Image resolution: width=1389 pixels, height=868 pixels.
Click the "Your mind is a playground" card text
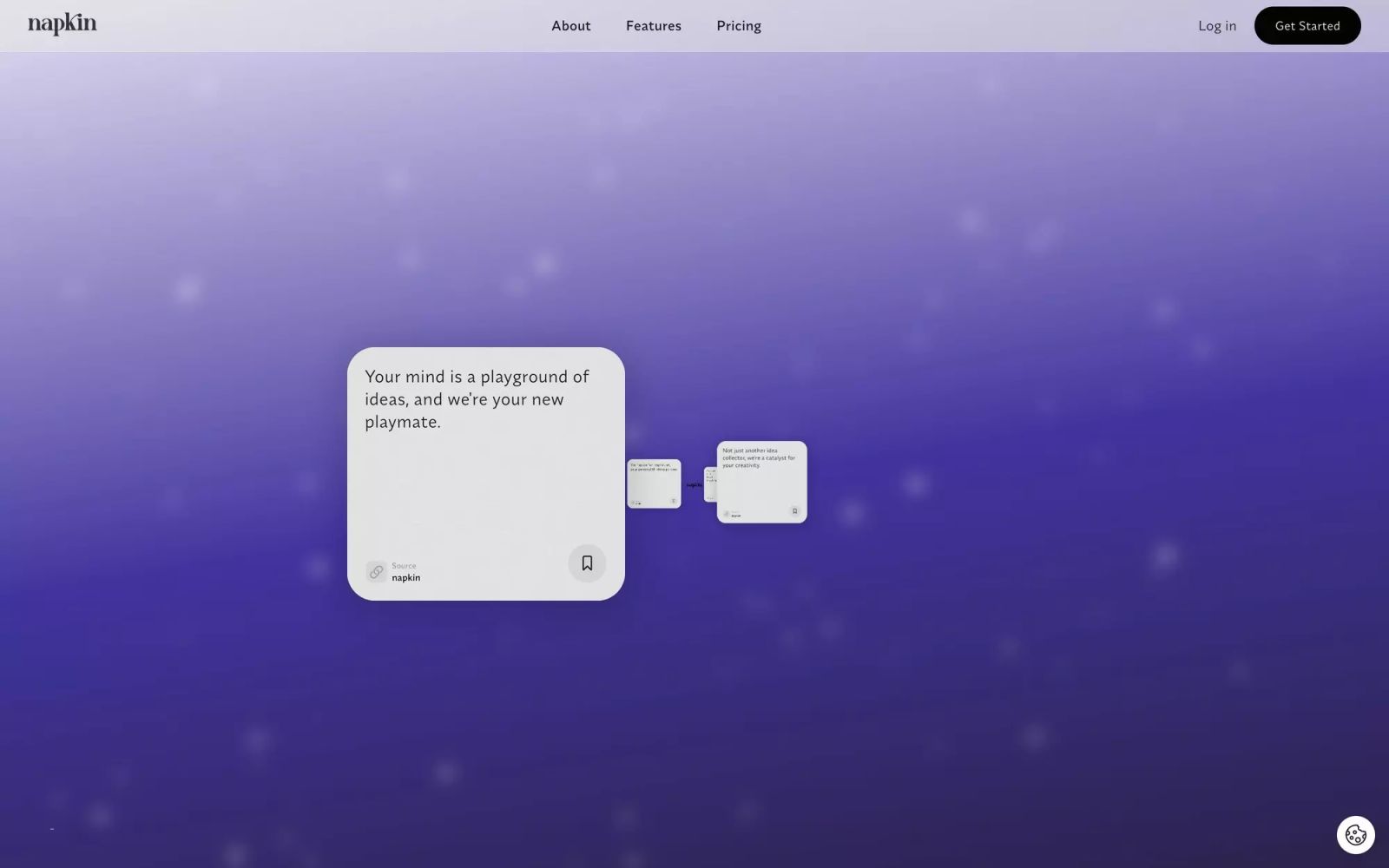click(477, 399)
